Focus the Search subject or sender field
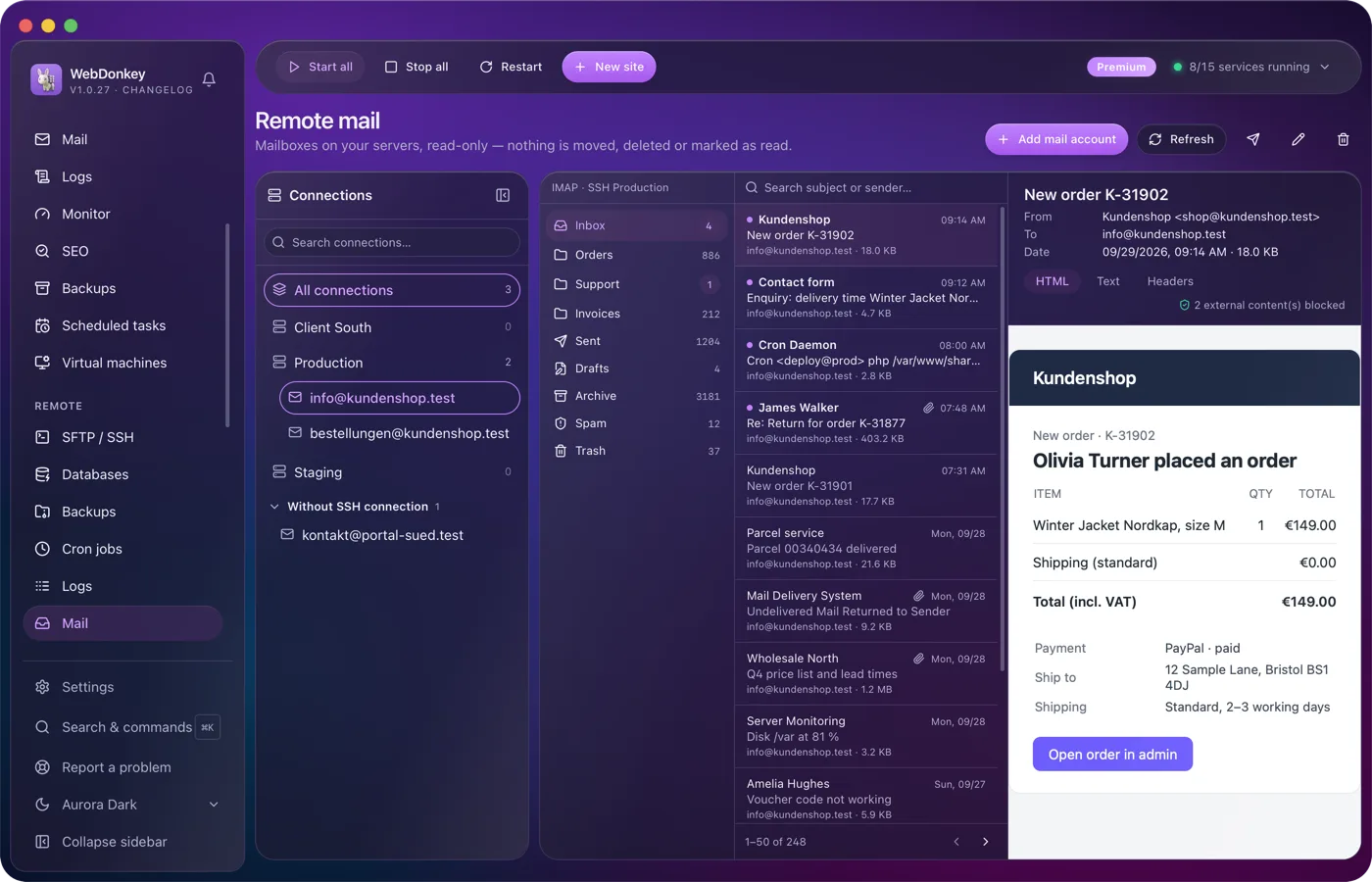Viewport: 1372px width, 882px height. [870, 187]
